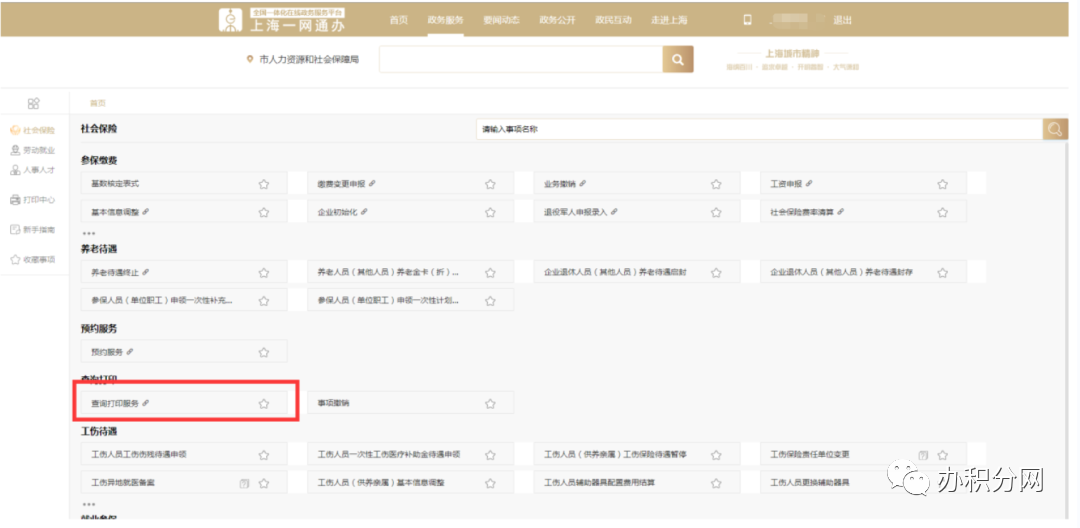Toggle favorite star for 基数核定表式
This screenshot has height=528, width=1080.
pos(264,184)
